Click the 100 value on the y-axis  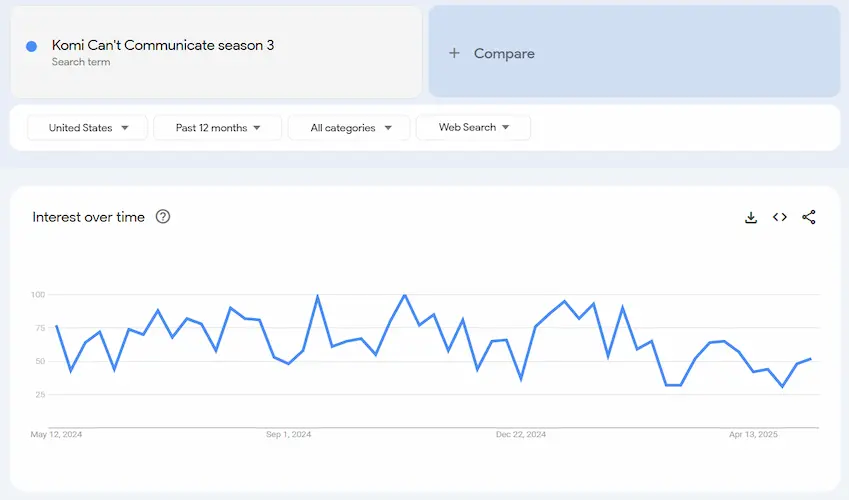[39, 295]
